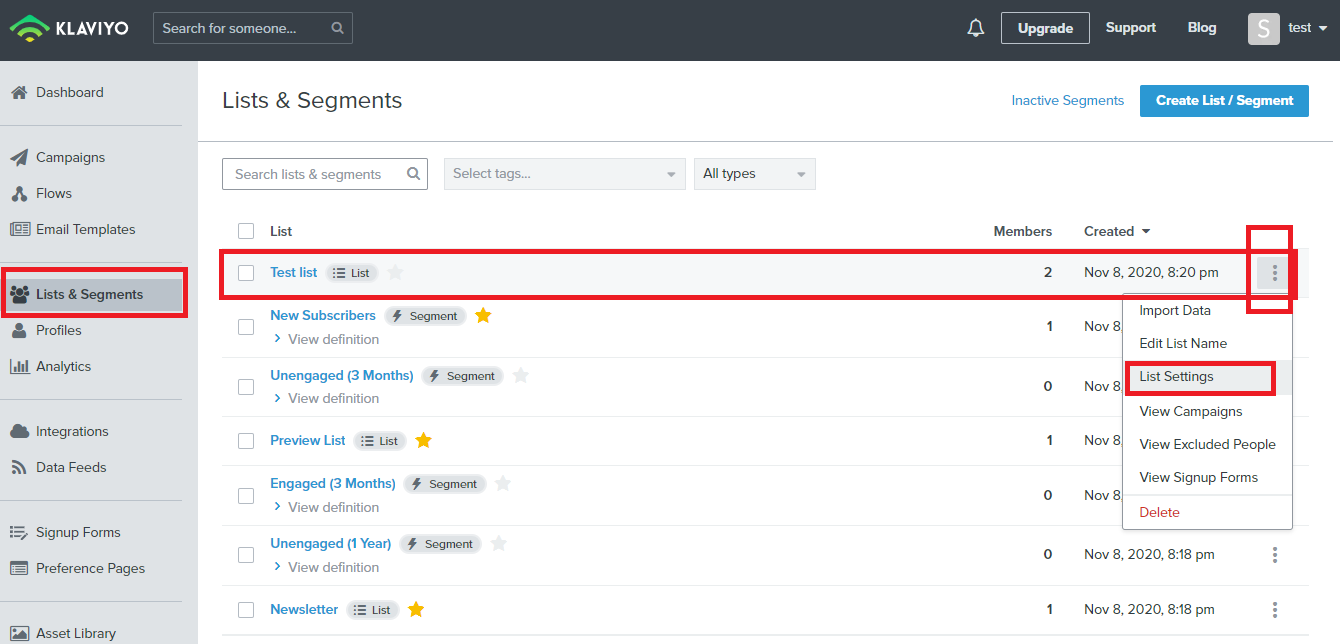Image resolution: width=1340 pixels, height=644 pixels.
Task: Check the Preview List checkbox
Action: click(x=246, y=441)
